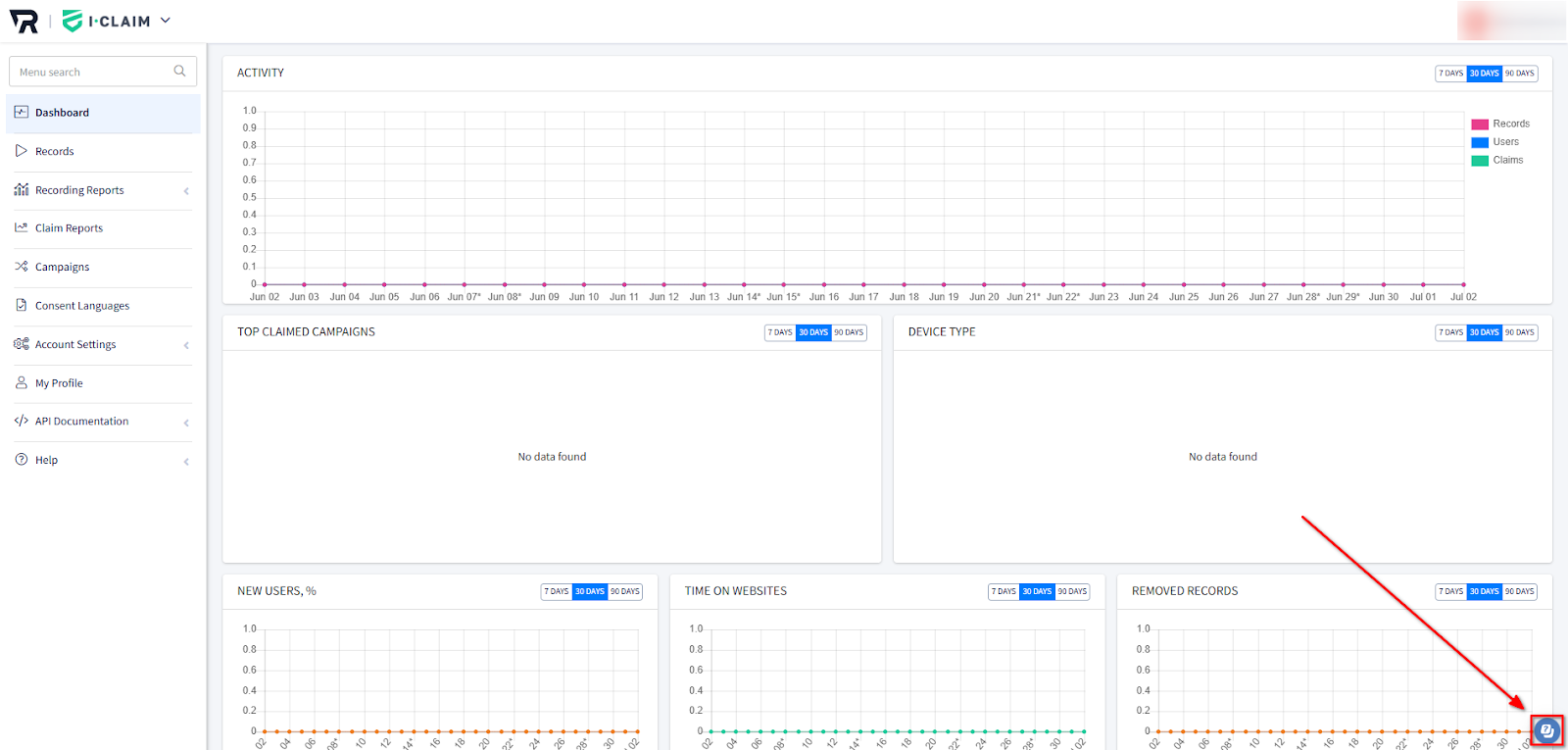The width and height of the screenshot is (1568, 750).
Task: Open the Dashboard menu item
Action: 103,113
